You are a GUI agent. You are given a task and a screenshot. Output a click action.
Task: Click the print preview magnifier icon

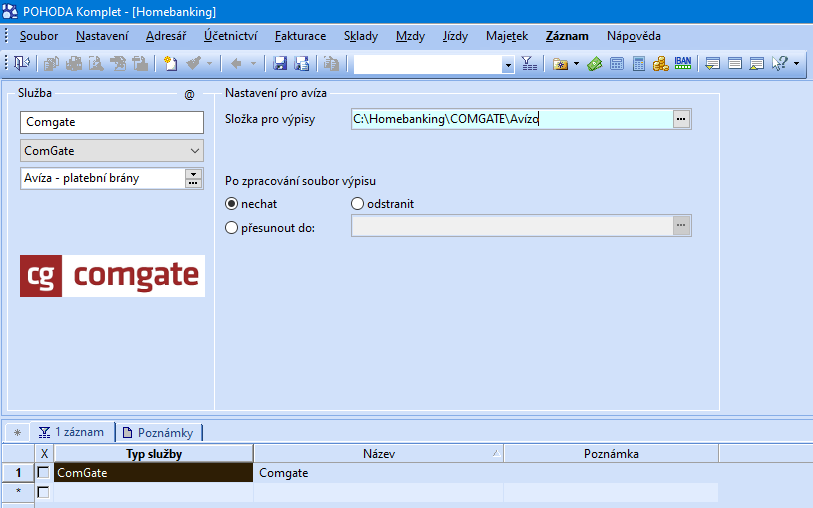[96, 64]
